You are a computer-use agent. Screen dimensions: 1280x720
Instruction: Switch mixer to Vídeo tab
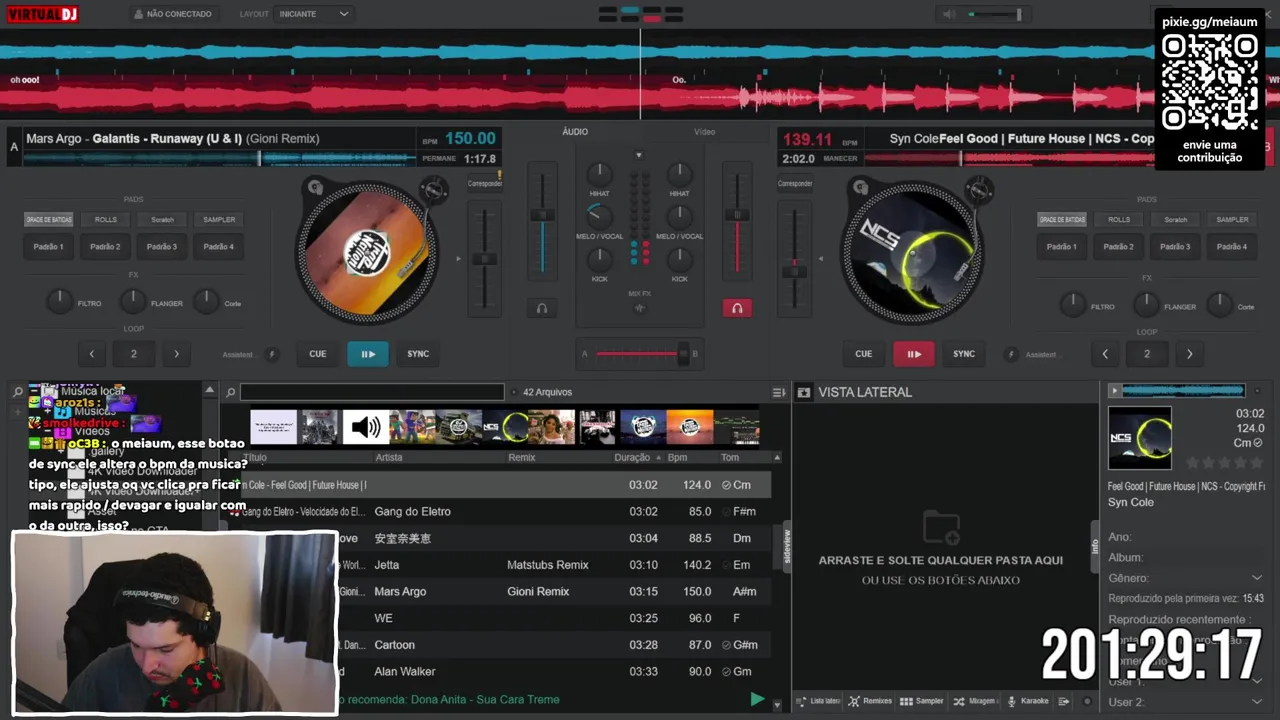pyautogui.click(x=705, y=132)
